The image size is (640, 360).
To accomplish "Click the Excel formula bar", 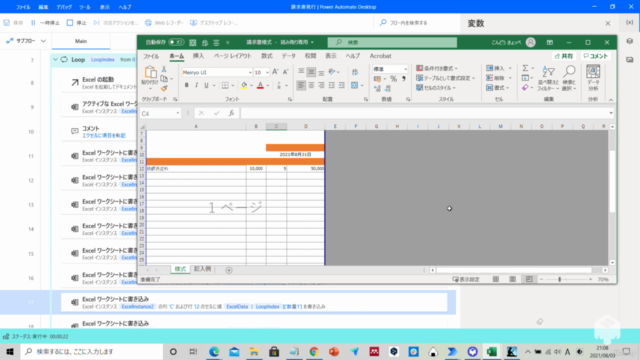I will (x=424, y=113).
